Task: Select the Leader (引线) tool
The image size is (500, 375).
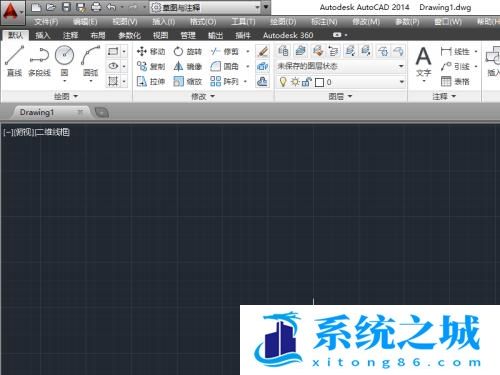Action: [x=455, y=66]
